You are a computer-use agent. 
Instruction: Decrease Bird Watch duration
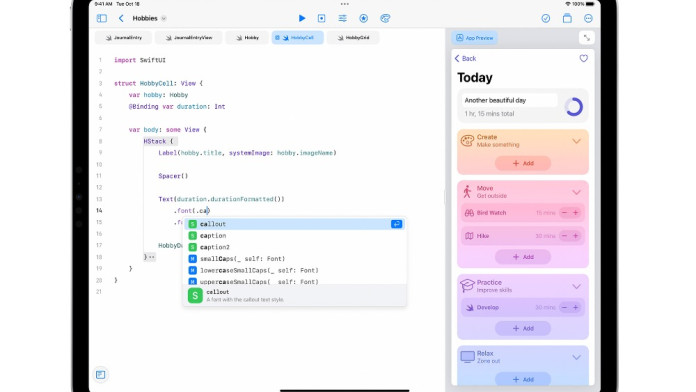564,213
